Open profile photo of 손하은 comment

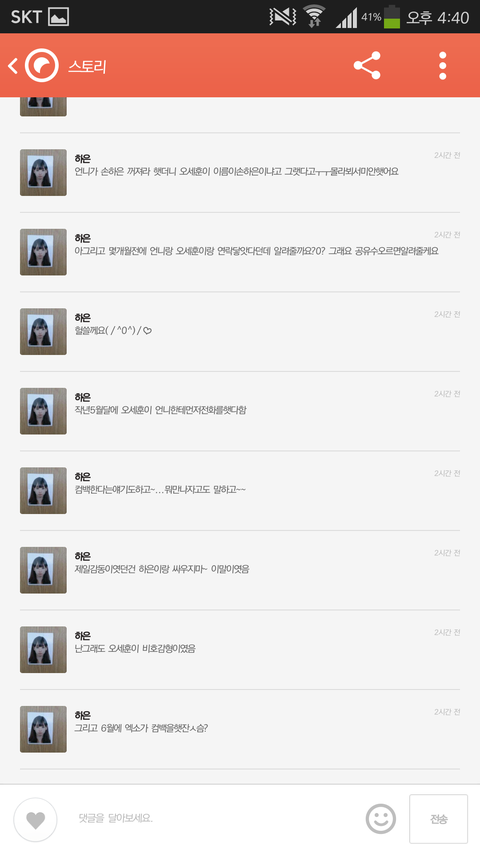point(44,172)
